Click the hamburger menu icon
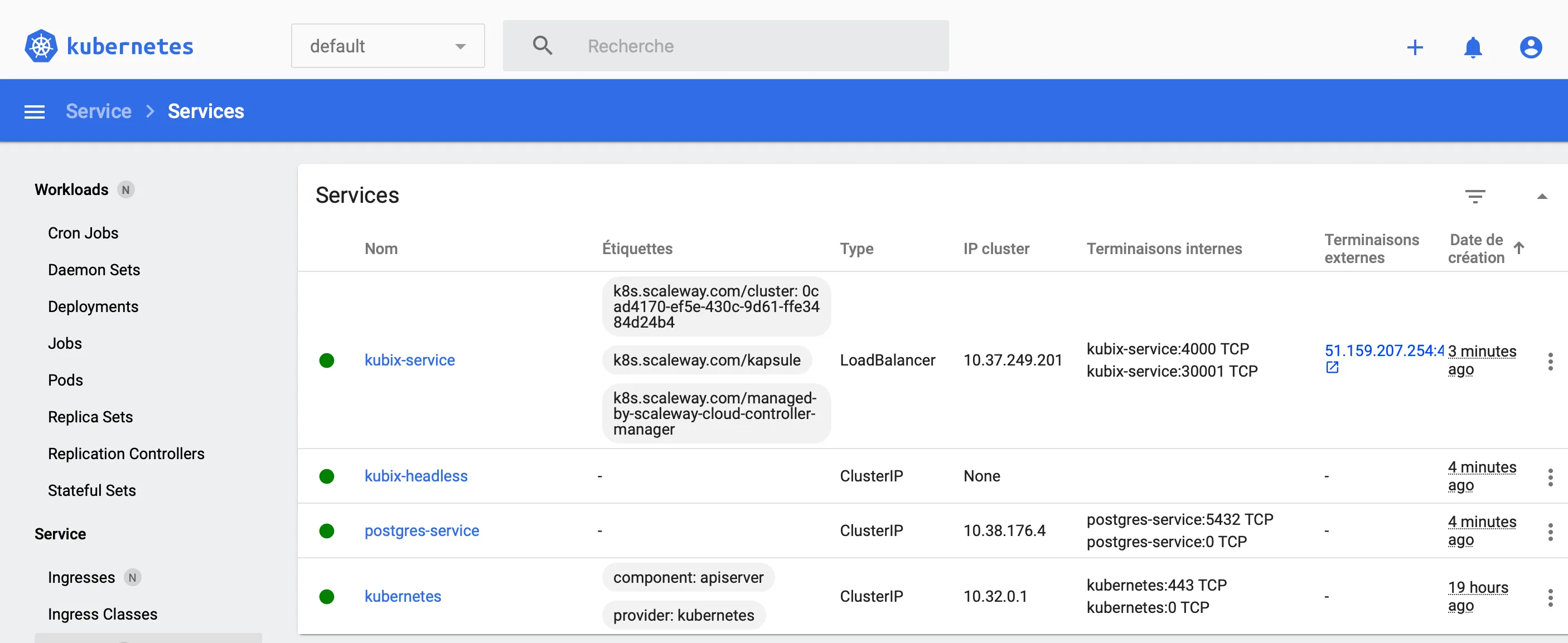The image size is (1568, 643). (x=33, y=111)
